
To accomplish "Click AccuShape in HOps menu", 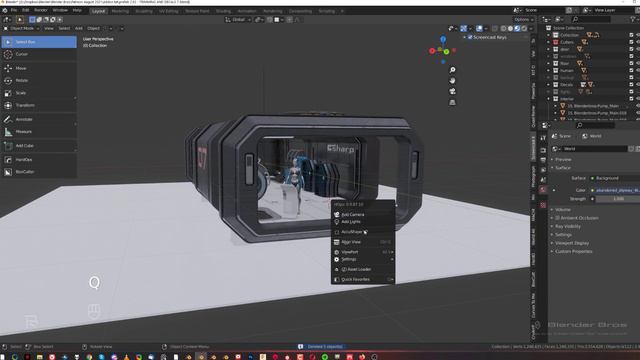I will tap(362, 232).
